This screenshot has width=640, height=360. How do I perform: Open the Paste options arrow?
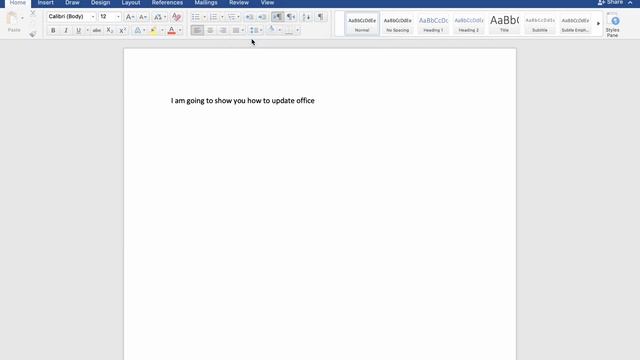tap(22, 18)
